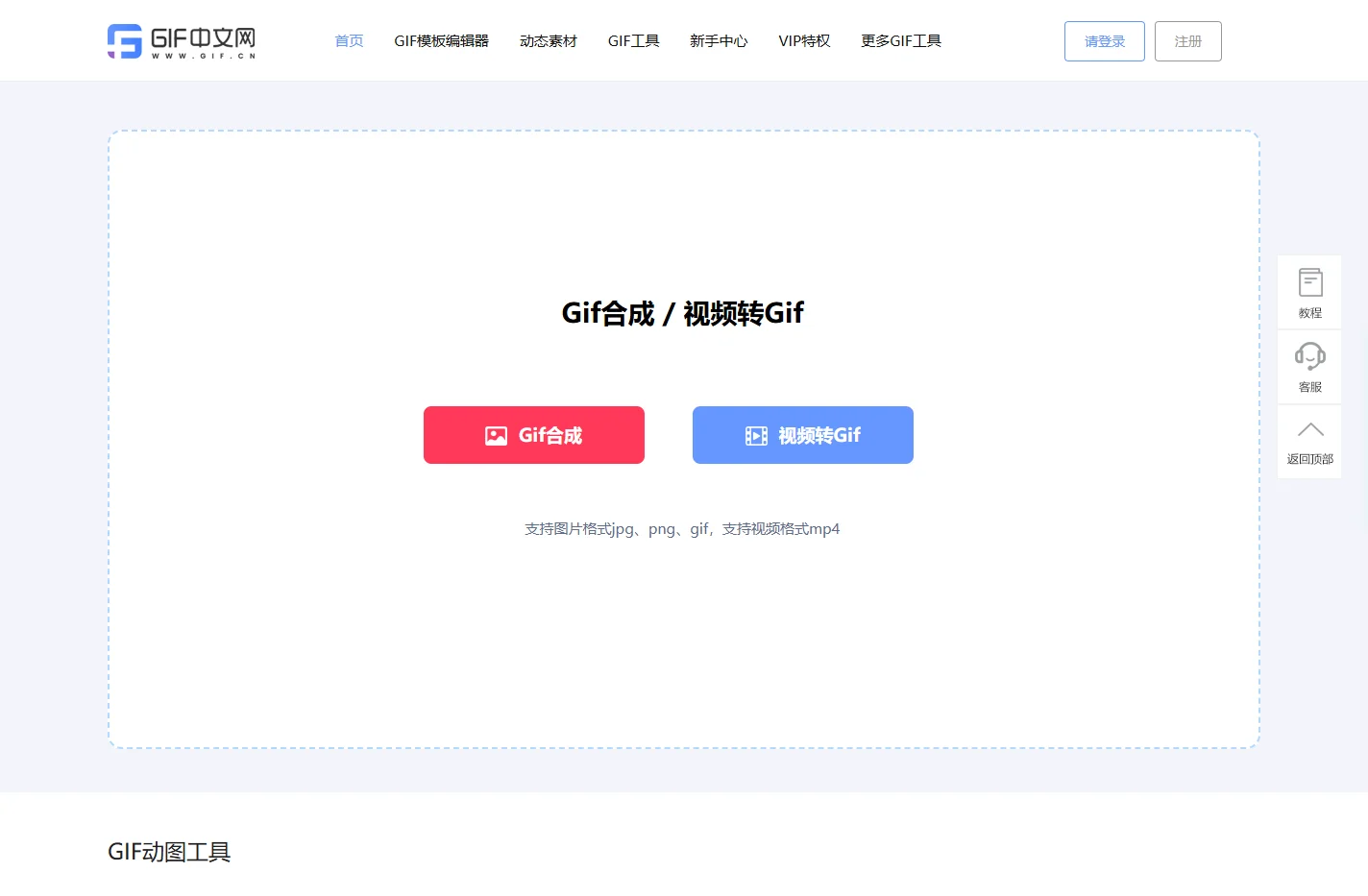The height and width of the screenshot is (896, 1368).
Task: Click the 请登录 login button
Action: click(x=1105, y=41)
